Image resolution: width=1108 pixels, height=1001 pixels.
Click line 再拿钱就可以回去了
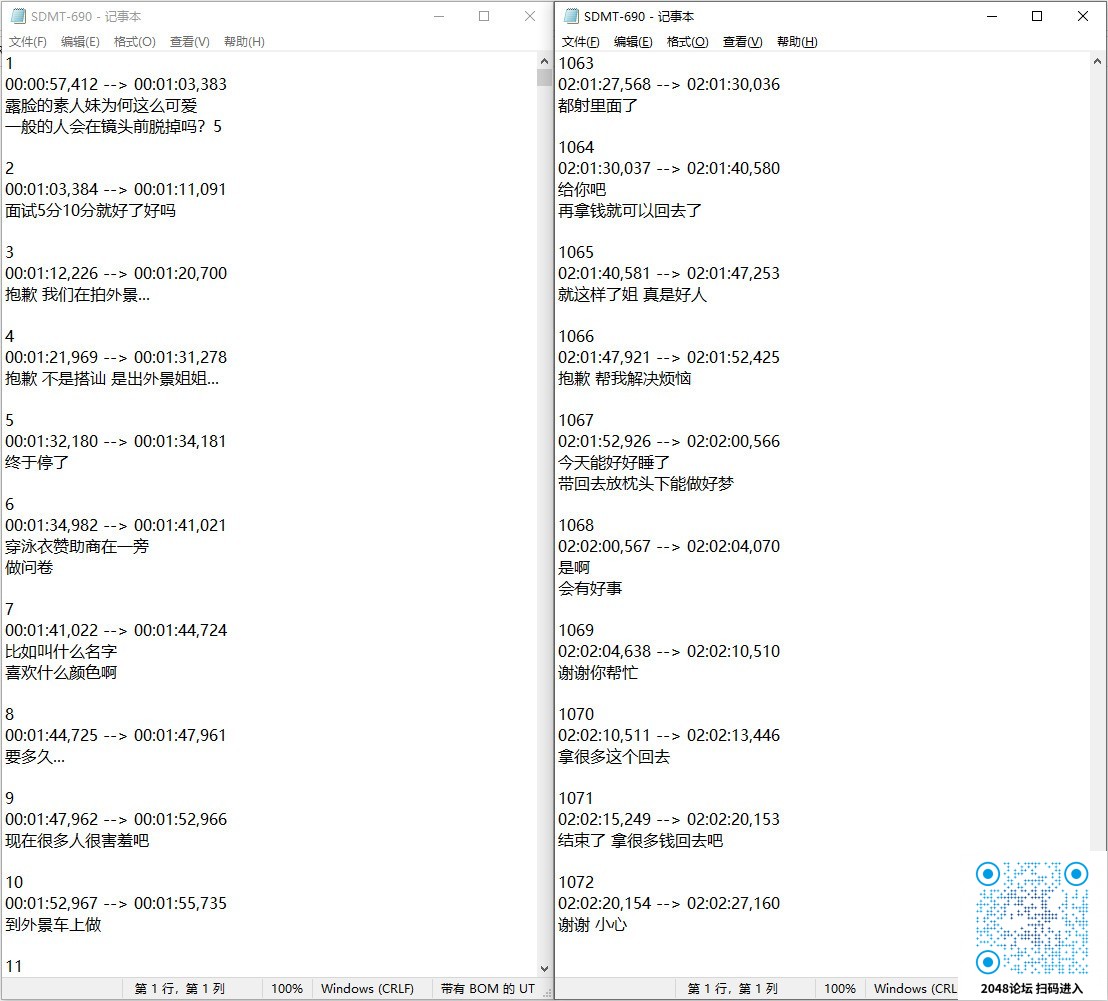pyautogui.click(x=630, y=211)
